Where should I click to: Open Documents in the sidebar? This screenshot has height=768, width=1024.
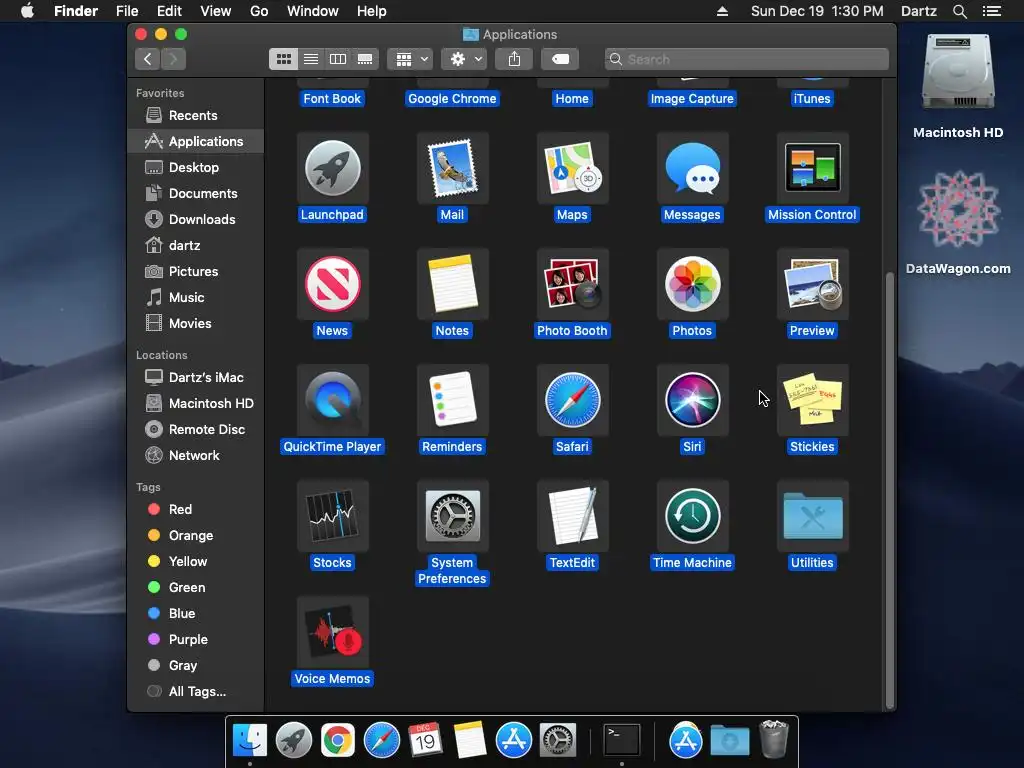[x=196, y=193]
